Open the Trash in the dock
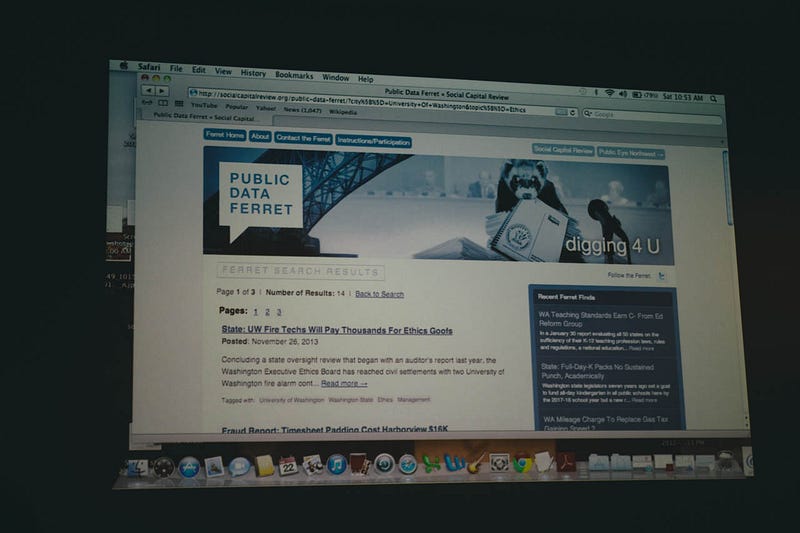The height and width of the screenshot is (533, 800). tap(726, 460)
